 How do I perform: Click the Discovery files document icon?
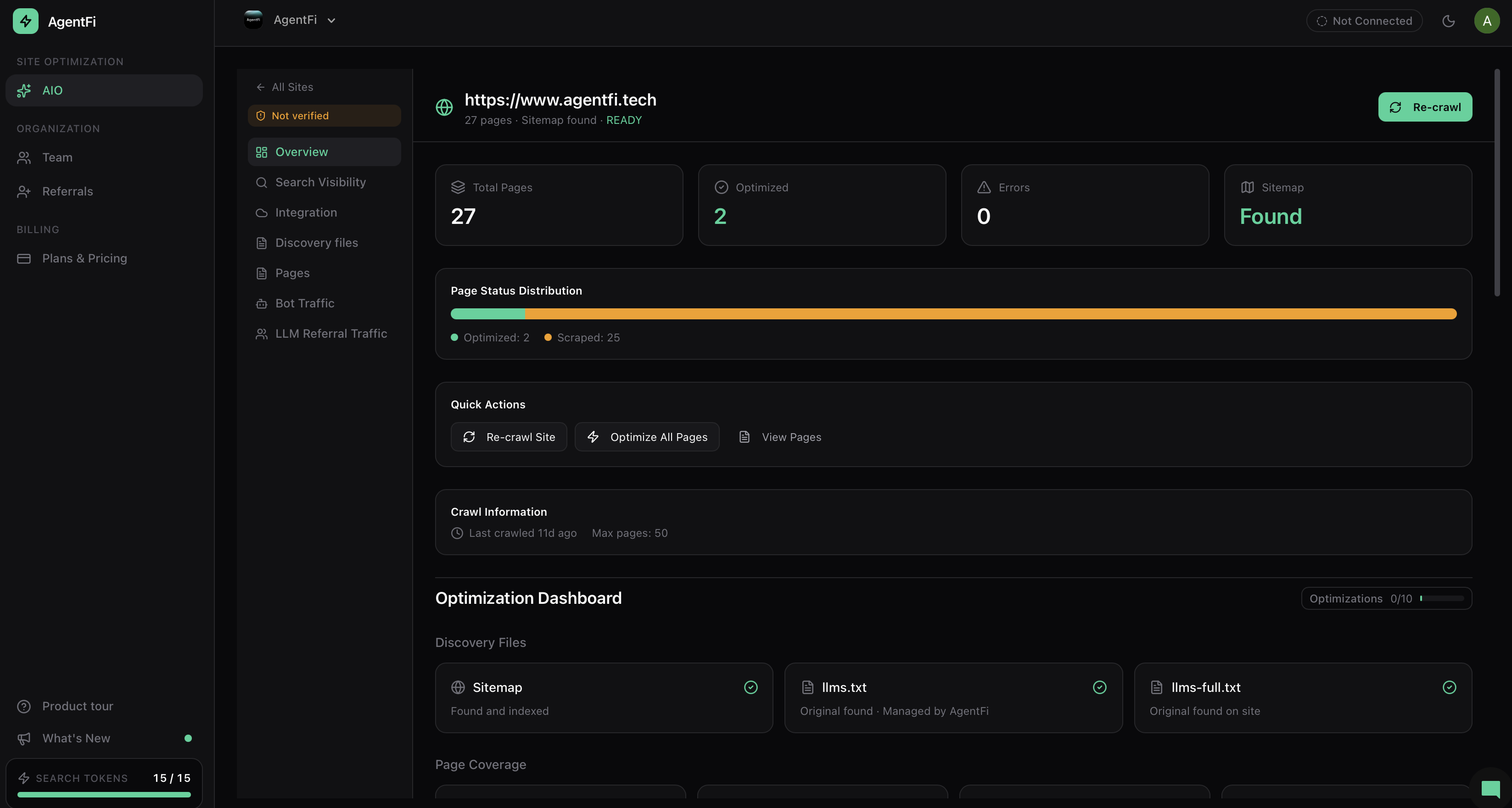(262, 243)
